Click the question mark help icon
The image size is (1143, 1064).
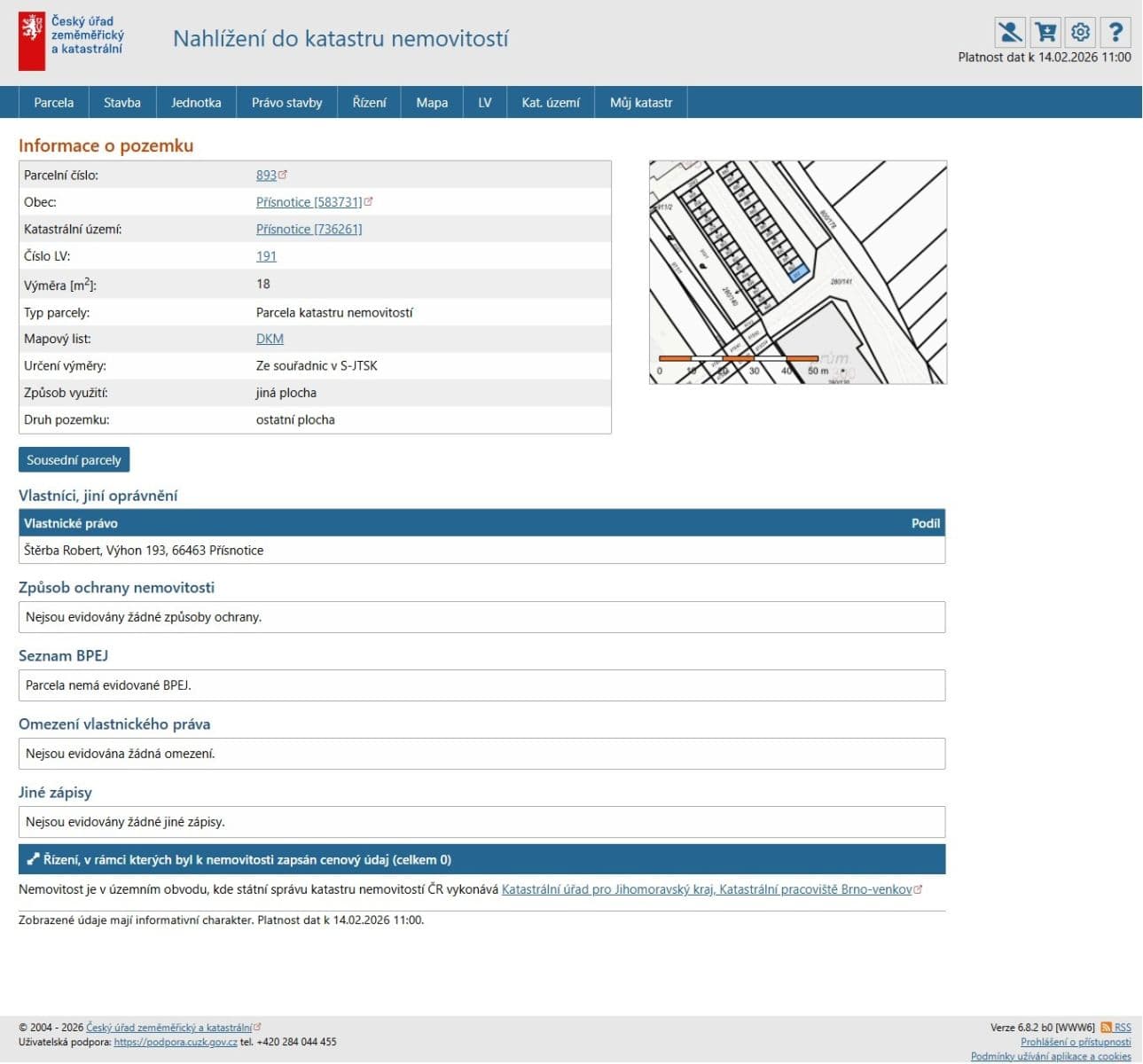1116,32
